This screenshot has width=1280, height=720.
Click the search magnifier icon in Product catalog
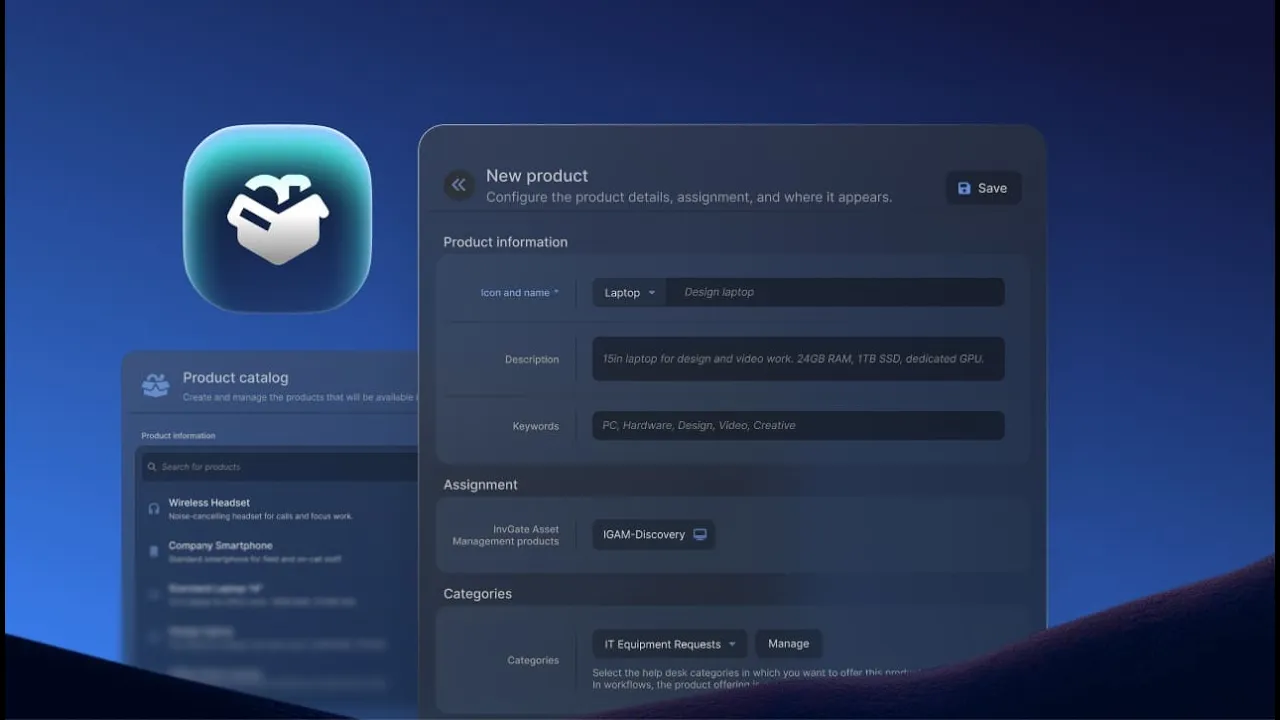pyautogui.click(x=151, y=467)
